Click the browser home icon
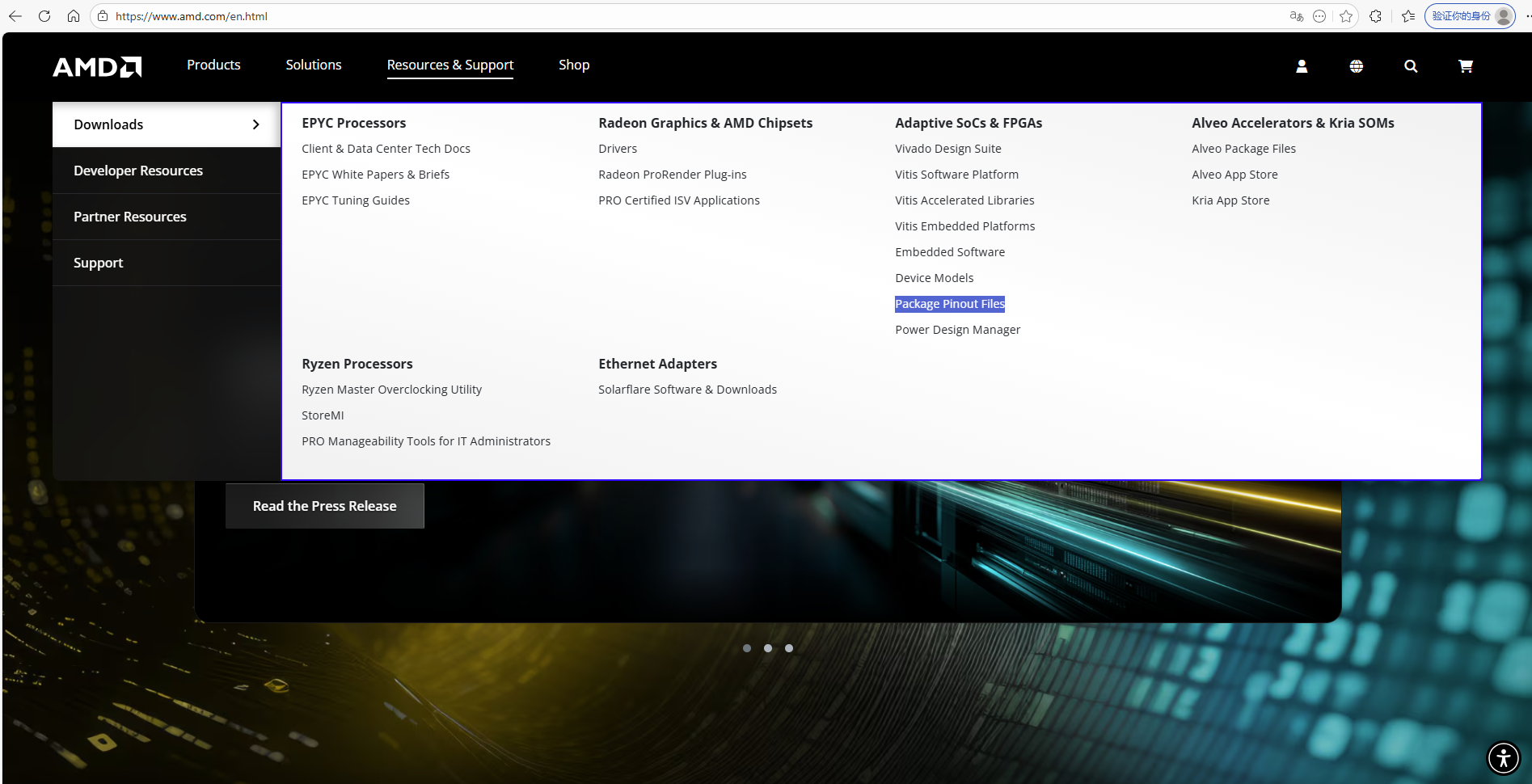 click(74, 16)
